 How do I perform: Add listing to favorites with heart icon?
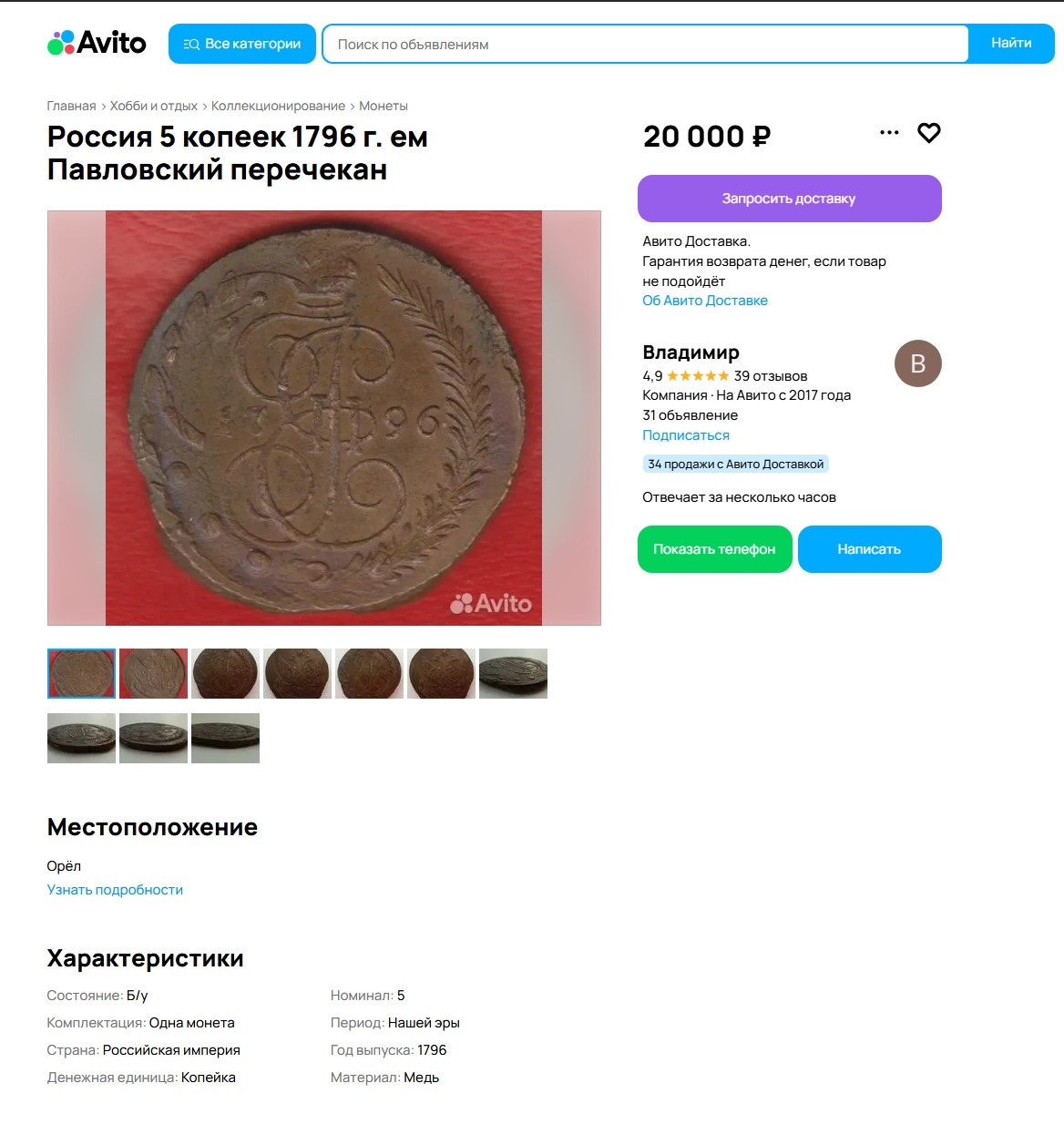[928, 133]
